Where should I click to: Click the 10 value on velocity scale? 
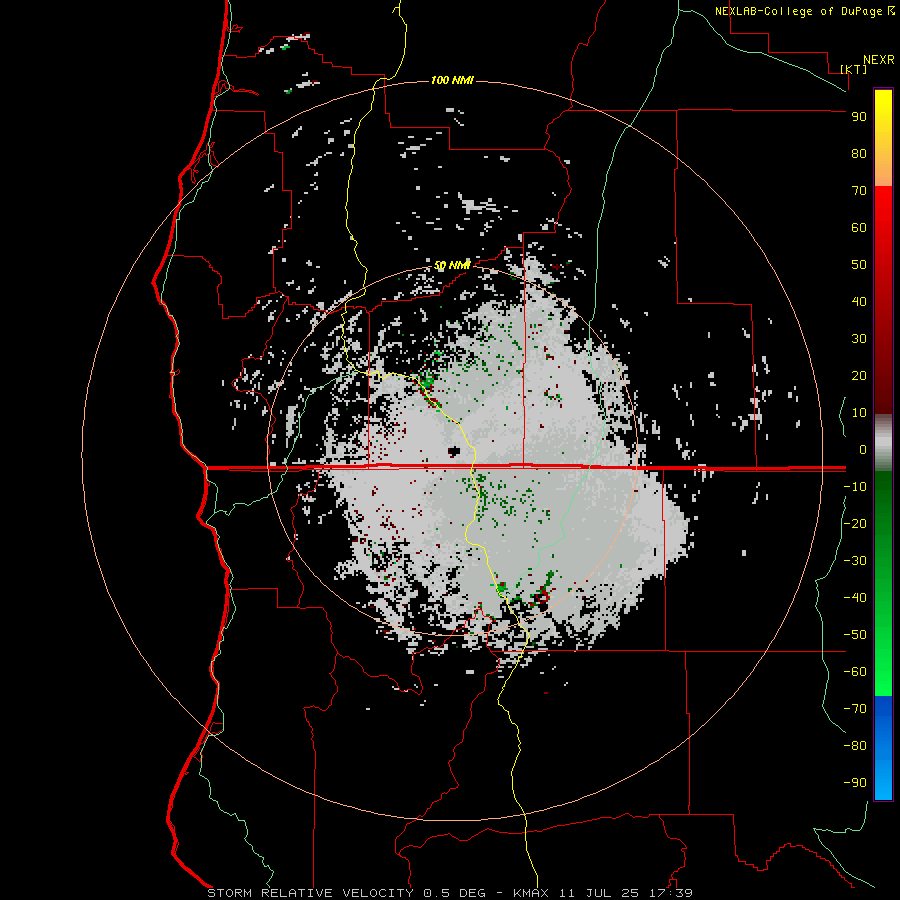pos(859,413)
